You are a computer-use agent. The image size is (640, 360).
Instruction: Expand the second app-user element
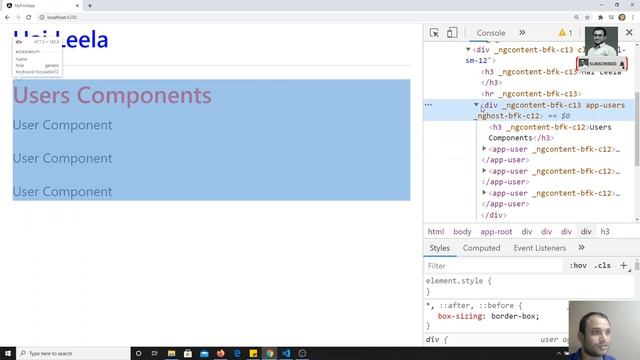click(484, 171)
